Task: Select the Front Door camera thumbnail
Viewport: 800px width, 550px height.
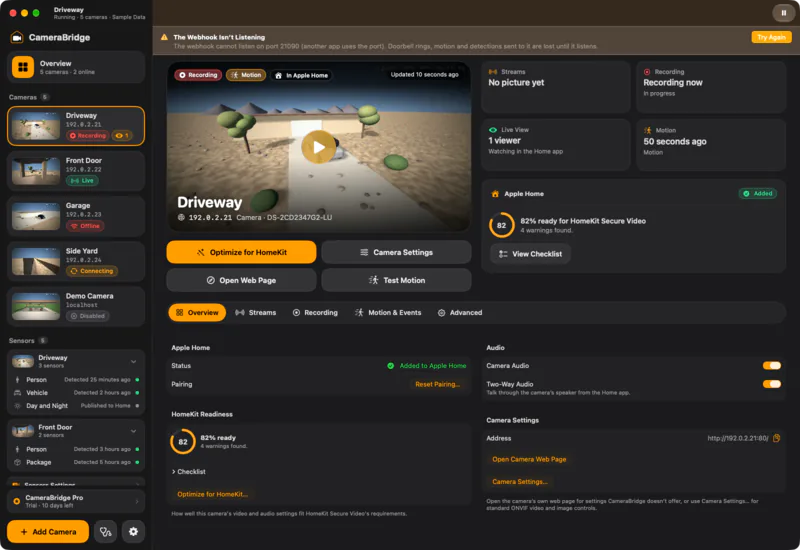Action: pyautogui.click(x=36, y=171)
